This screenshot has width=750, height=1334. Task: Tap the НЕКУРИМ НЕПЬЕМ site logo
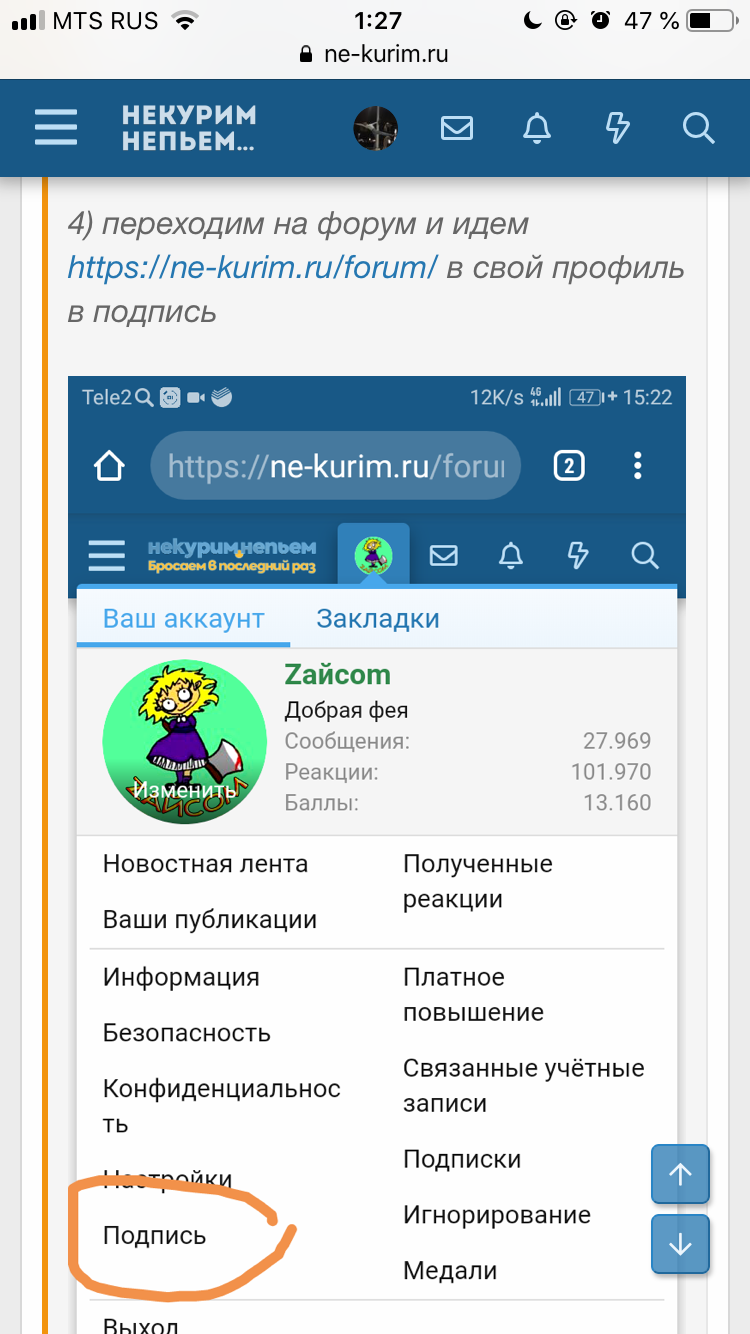[189, 128]
